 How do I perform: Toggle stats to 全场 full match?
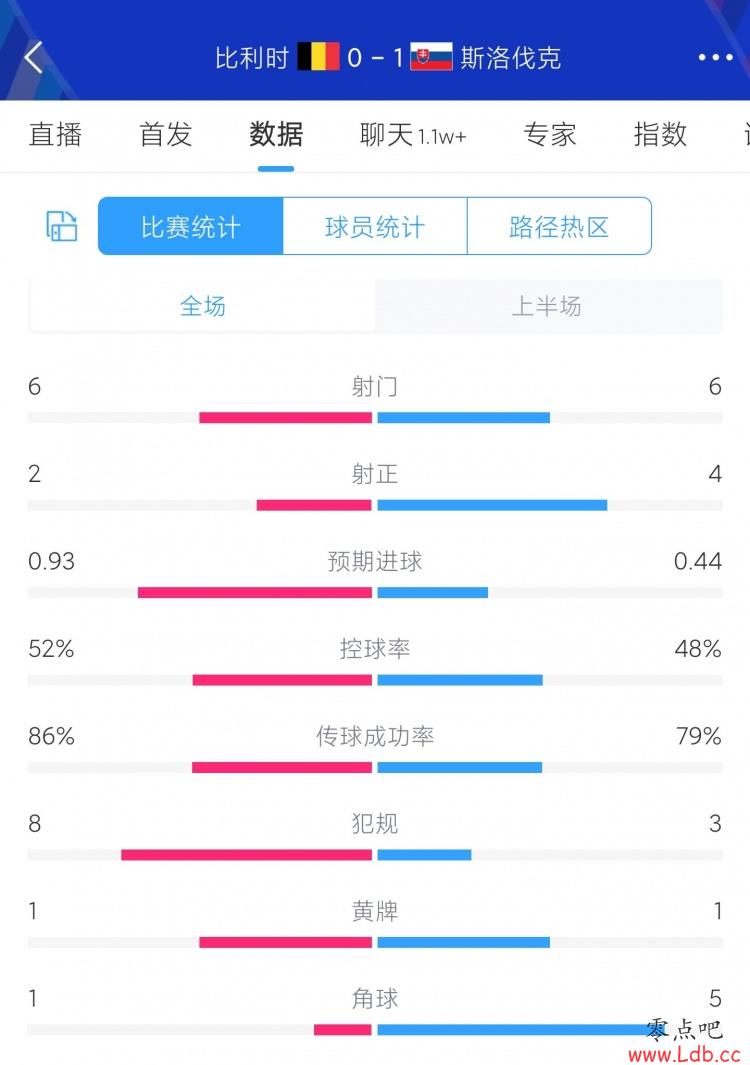202,306
